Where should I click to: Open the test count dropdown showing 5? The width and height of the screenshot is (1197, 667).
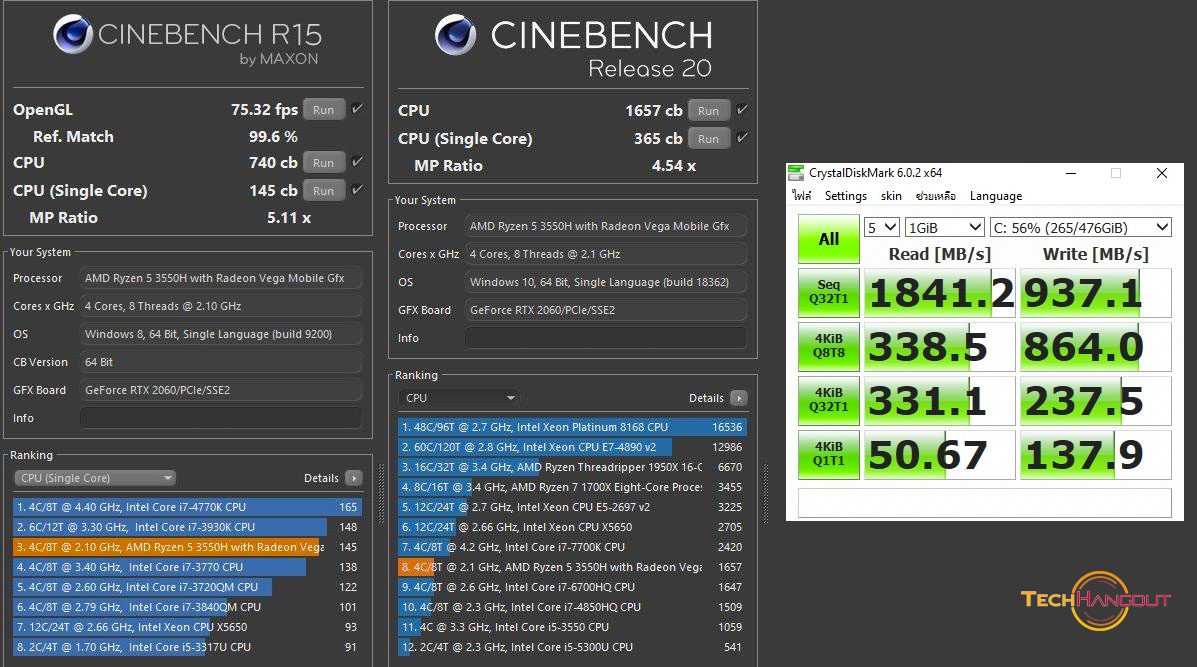click(x=882, y=227)
